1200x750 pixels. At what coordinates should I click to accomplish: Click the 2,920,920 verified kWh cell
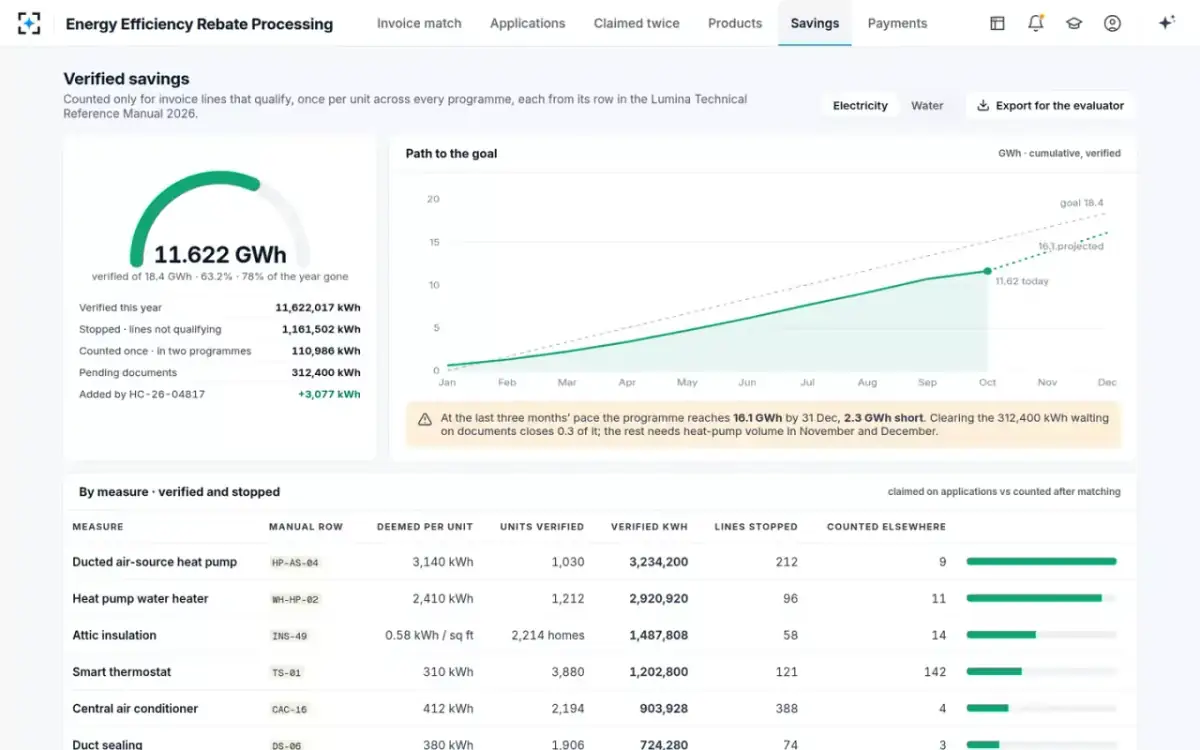[658, 599]
